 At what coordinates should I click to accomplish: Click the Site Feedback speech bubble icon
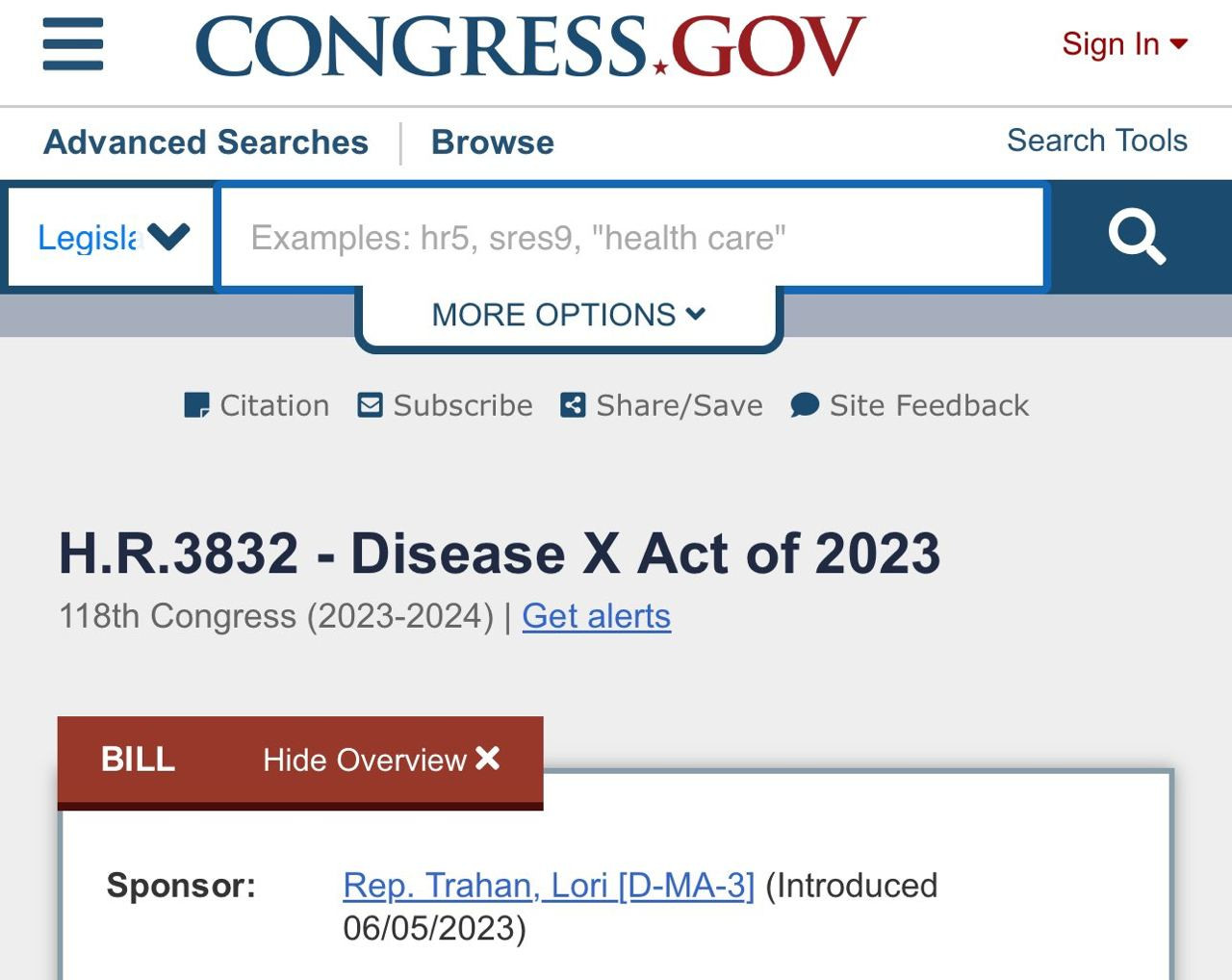(805, 405)
